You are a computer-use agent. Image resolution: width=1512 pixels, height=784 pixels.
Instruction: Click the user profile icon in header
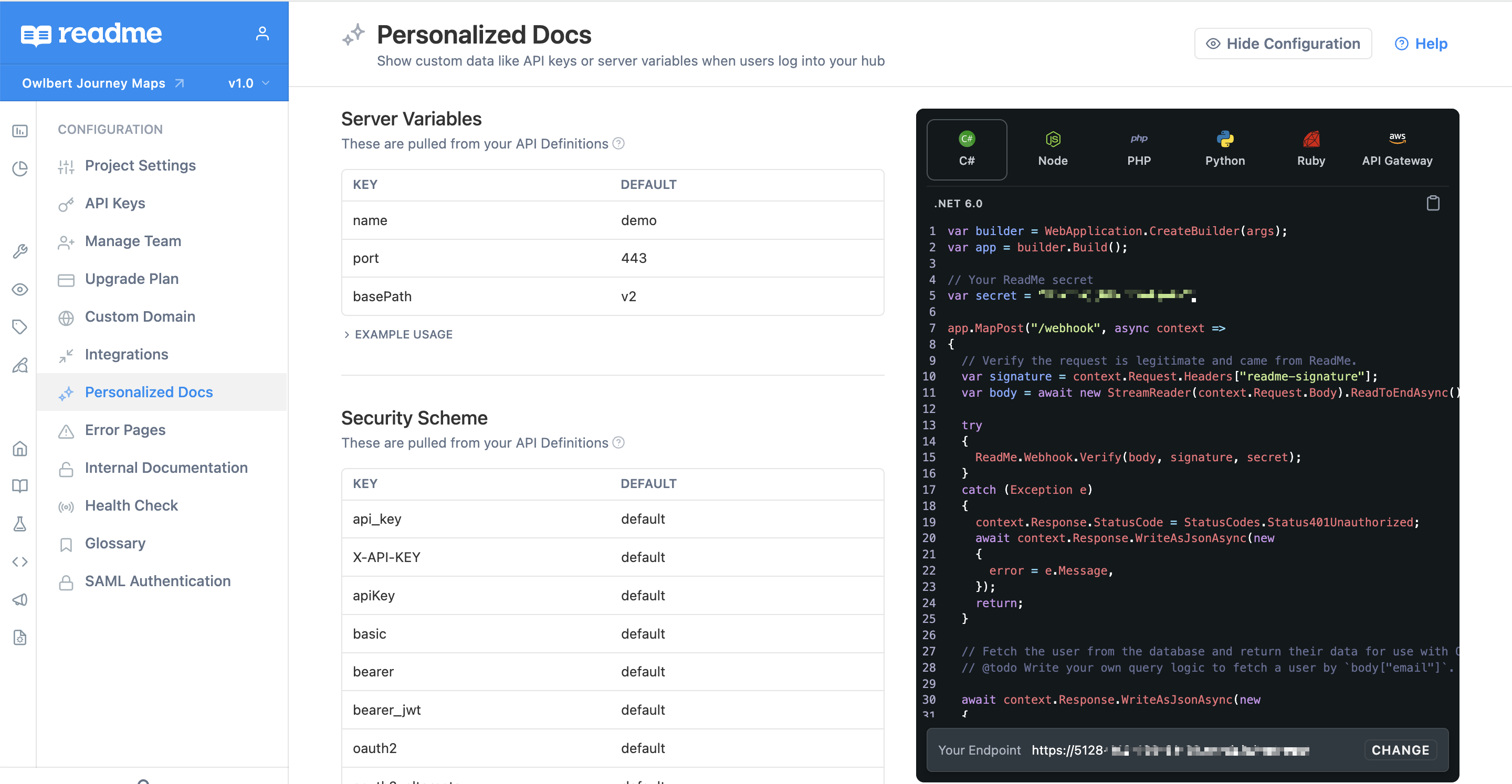(x=262, y=34)
